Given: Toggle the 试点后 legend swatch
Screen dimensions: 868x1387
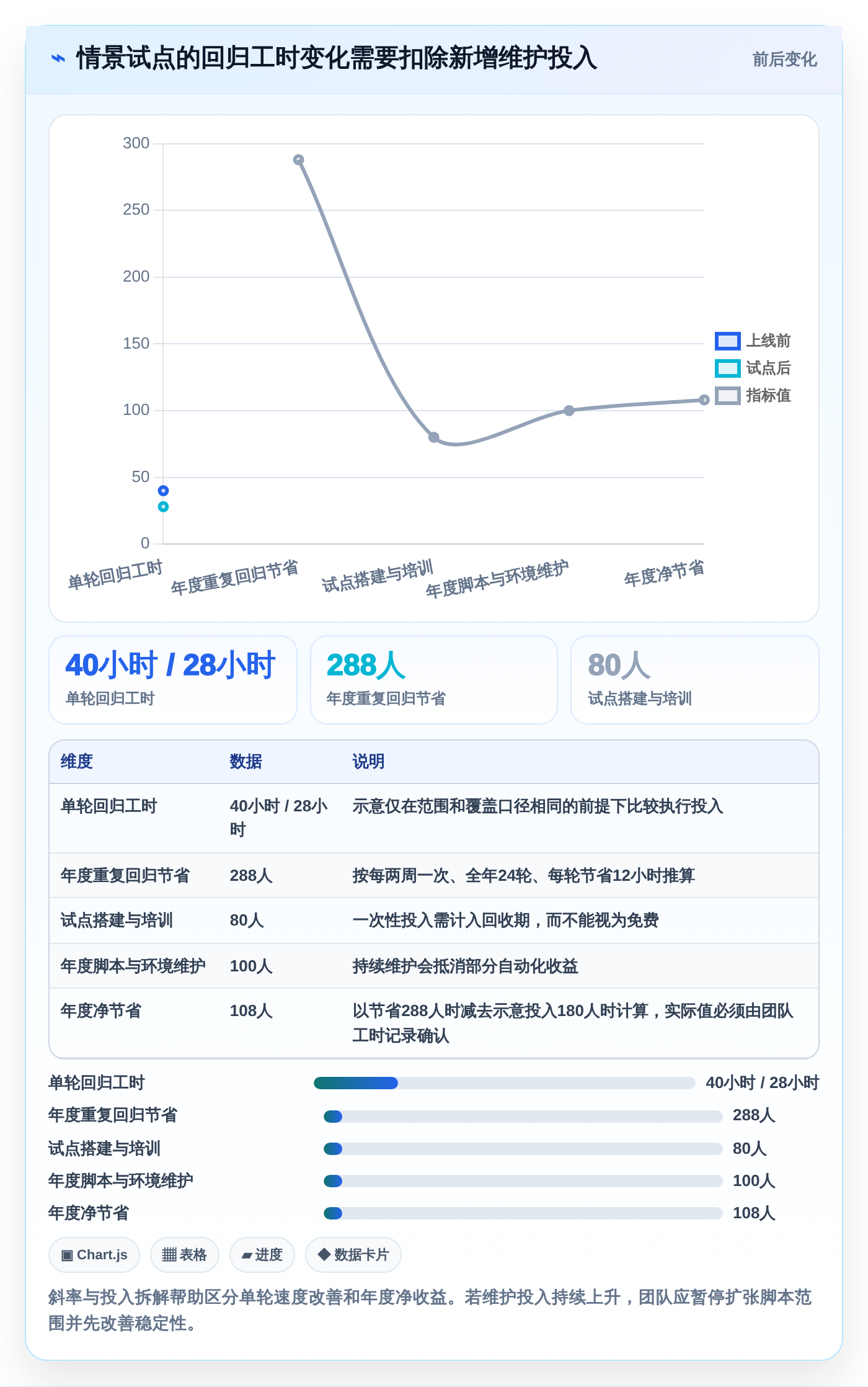Looking at the screenshot, I should coord(727,368).
